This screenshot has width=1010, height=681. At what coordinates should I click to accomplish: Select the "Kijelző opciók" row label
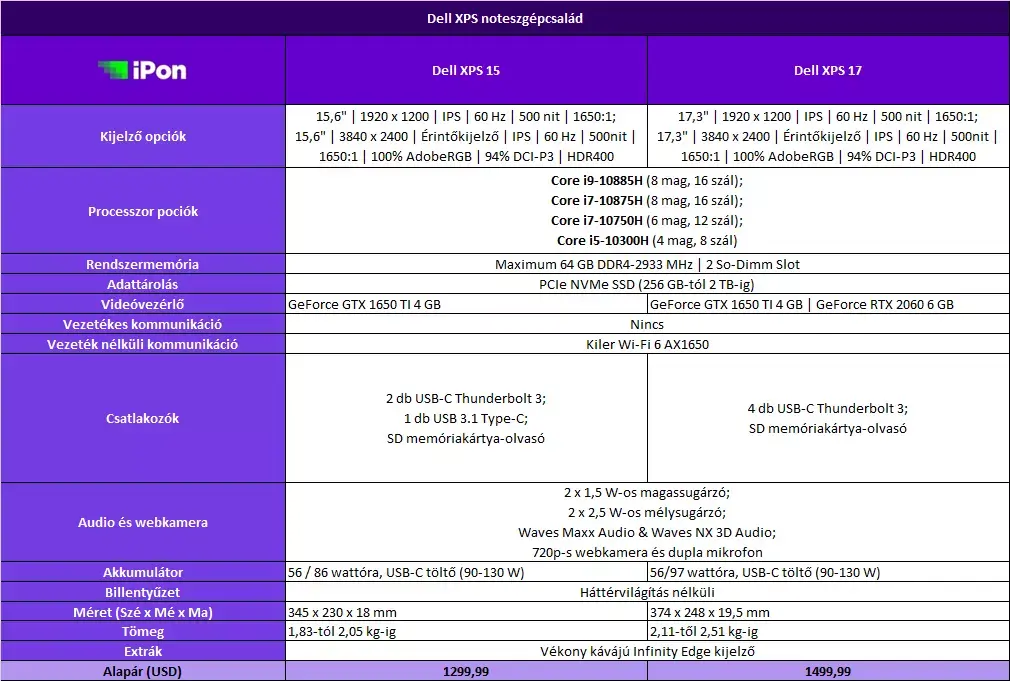pos(143,137)
